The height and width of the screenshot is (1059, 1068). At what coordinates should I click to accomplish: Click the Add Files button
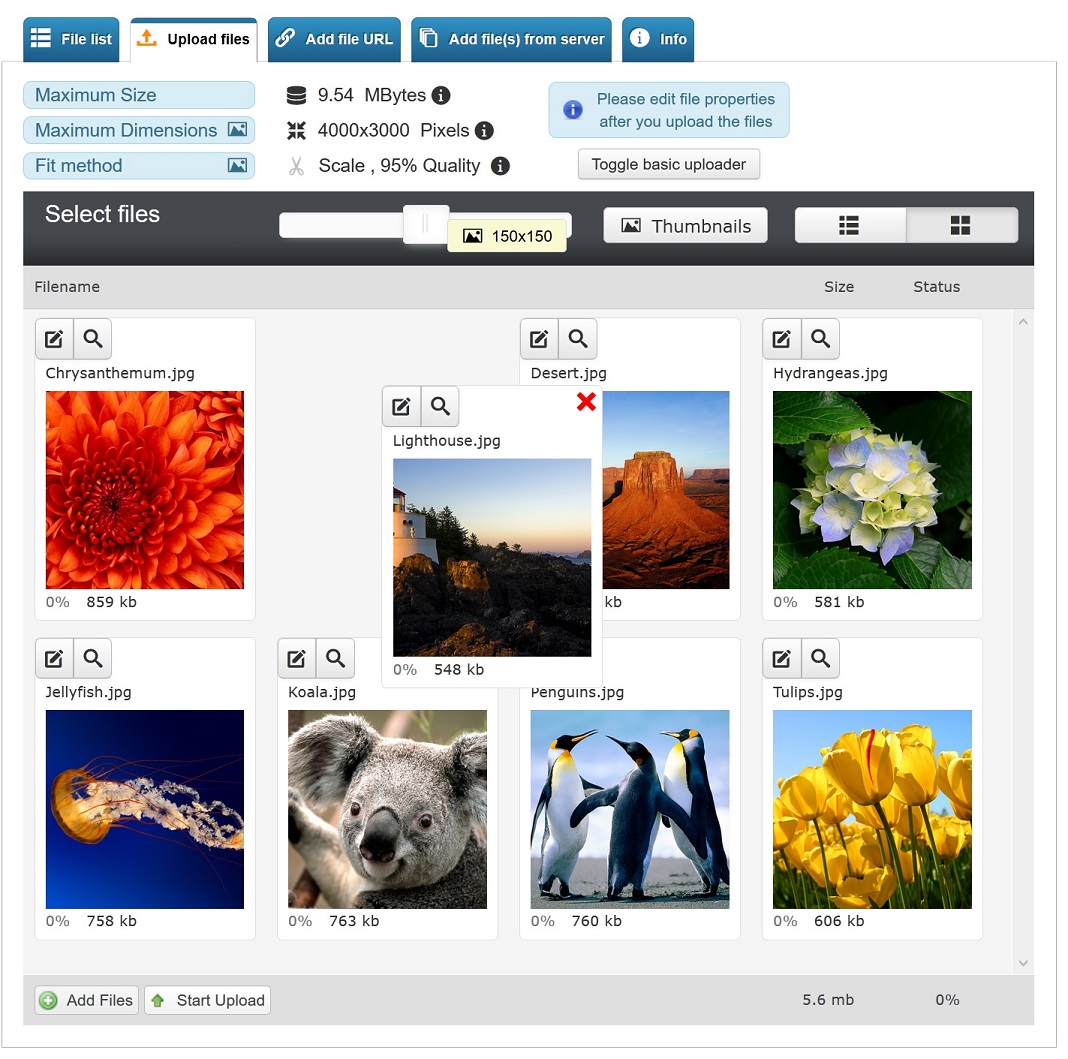(x=86, y=1000)
